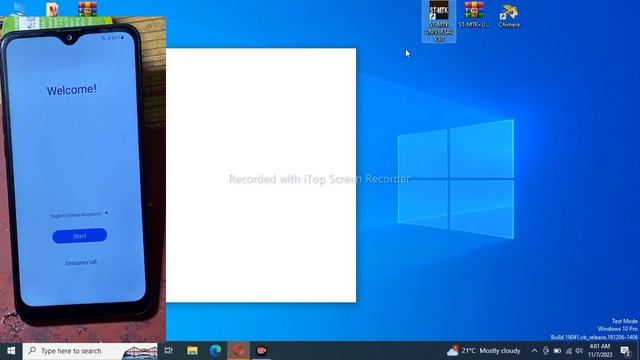Open Task View from the taskbar
The width and height of the screenshot is (640, 360).
[x=169, y=351]
